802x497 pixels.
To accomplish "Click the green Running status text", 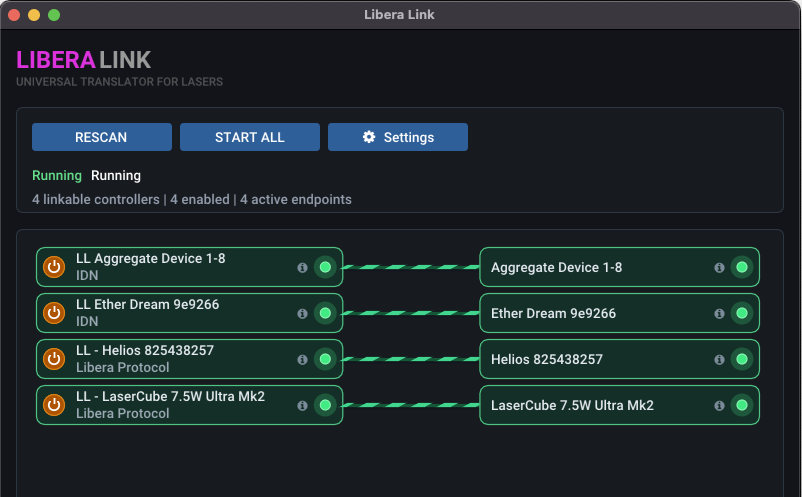I will (57, 175).
